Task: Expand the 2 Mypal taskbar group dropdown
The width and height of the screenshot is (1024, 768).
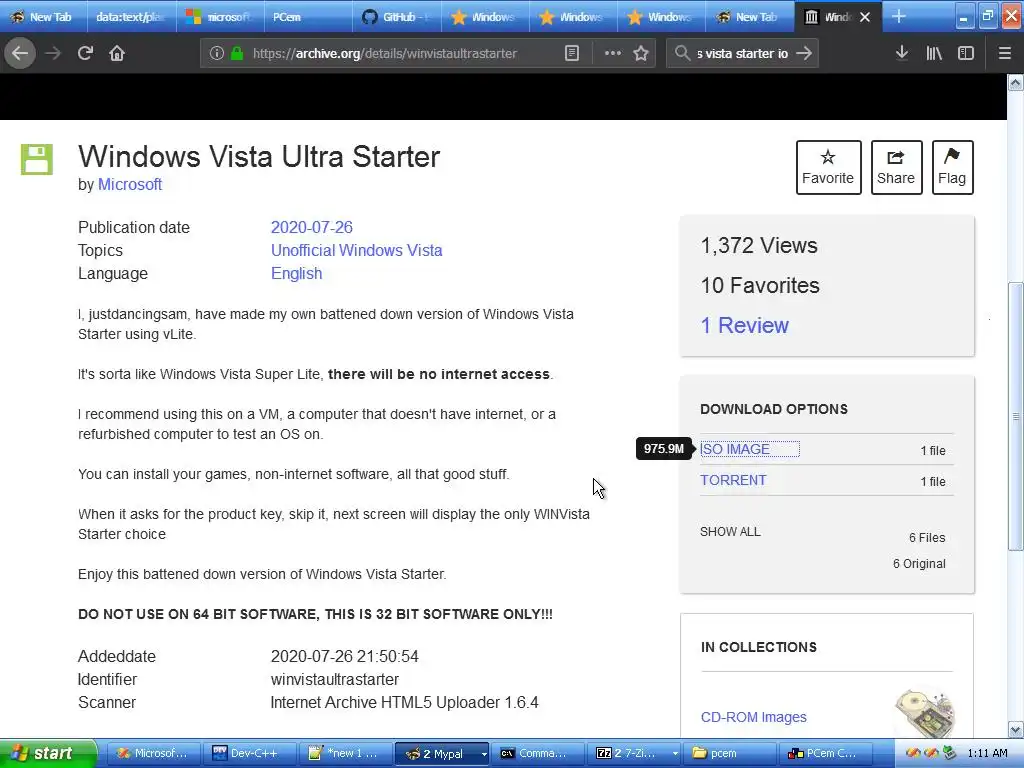Action: (x=484, y=754)
